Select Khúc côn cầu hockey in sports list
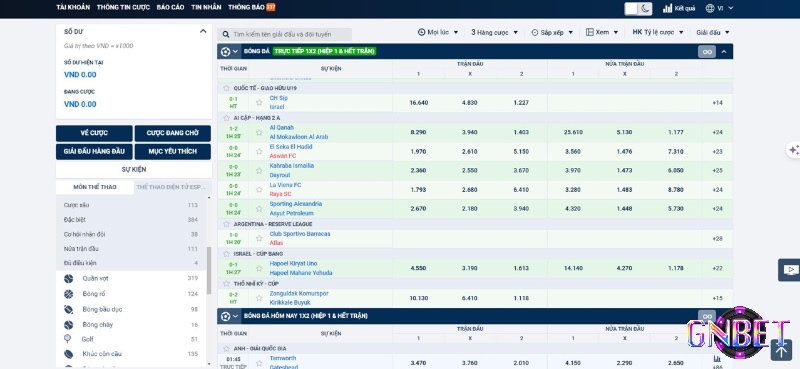 pos(131,354)
